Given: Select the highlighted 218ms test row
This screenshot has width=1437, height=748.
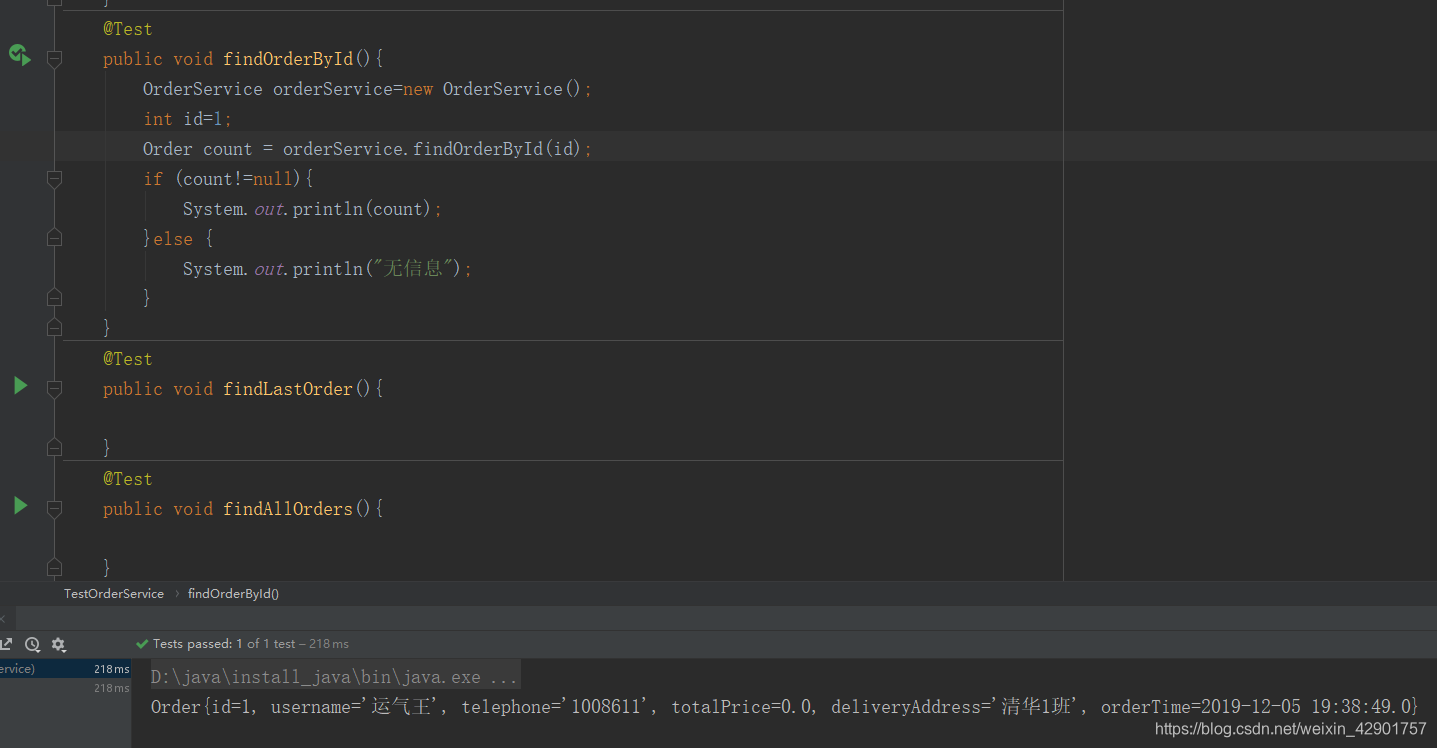Looking at the screenshot, I should pyautogui.click(x=66, y=669).
